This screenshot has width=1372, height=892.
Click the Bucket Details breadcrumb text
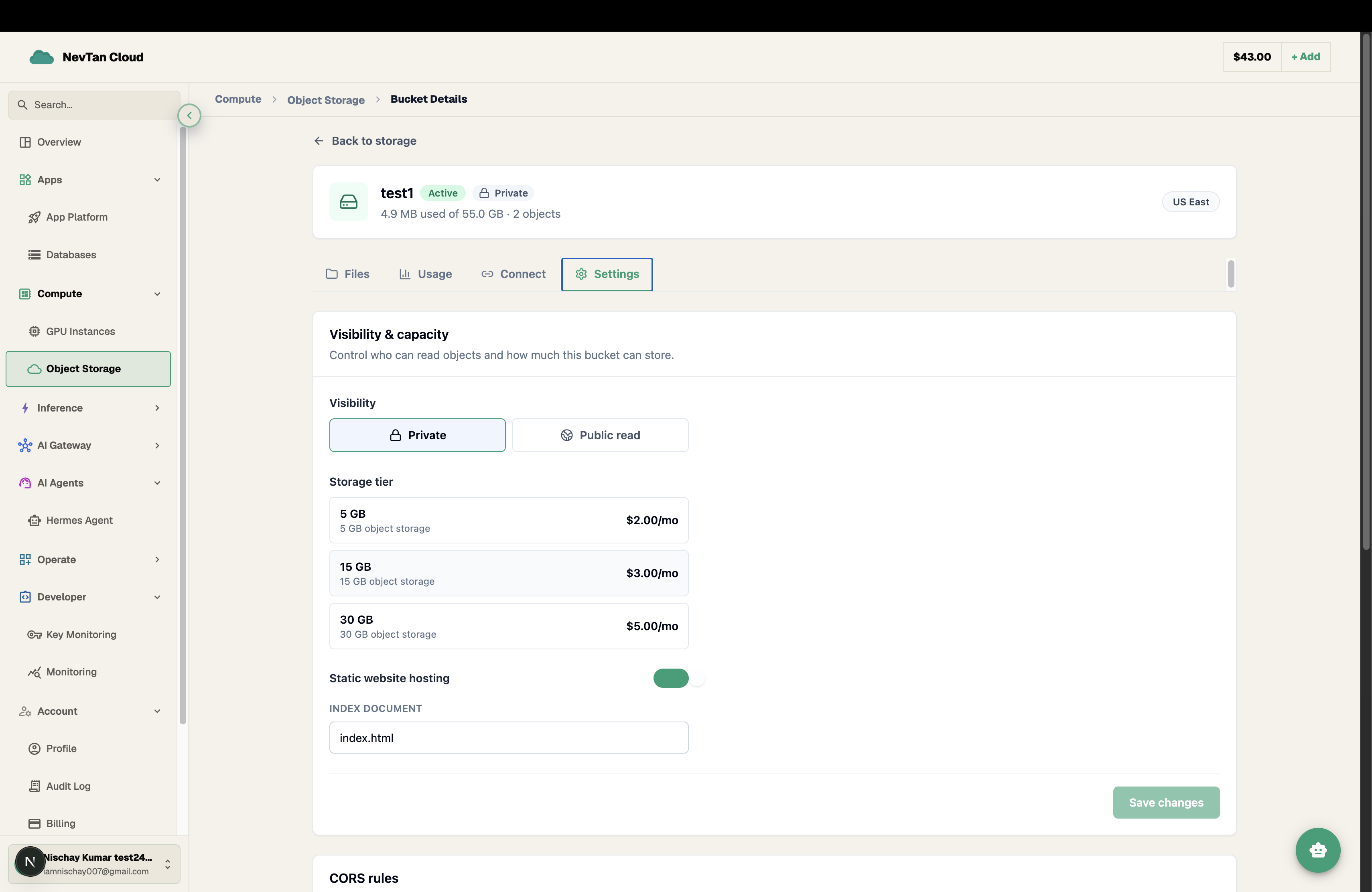coord(429,99)
